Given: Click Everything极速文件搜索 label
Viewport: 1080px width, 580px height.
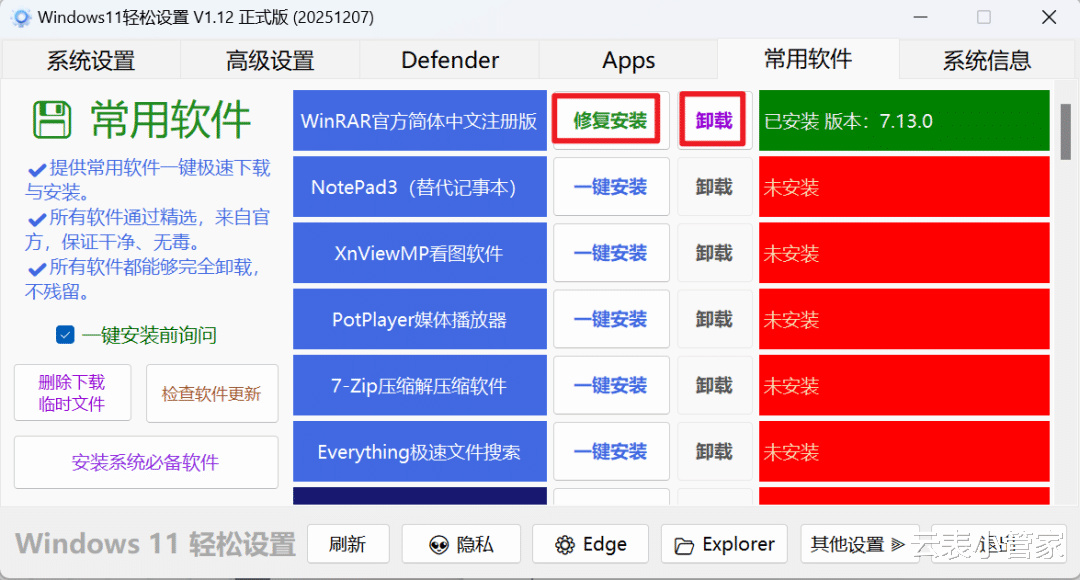Looking at the screenshot, I should 419,451.
